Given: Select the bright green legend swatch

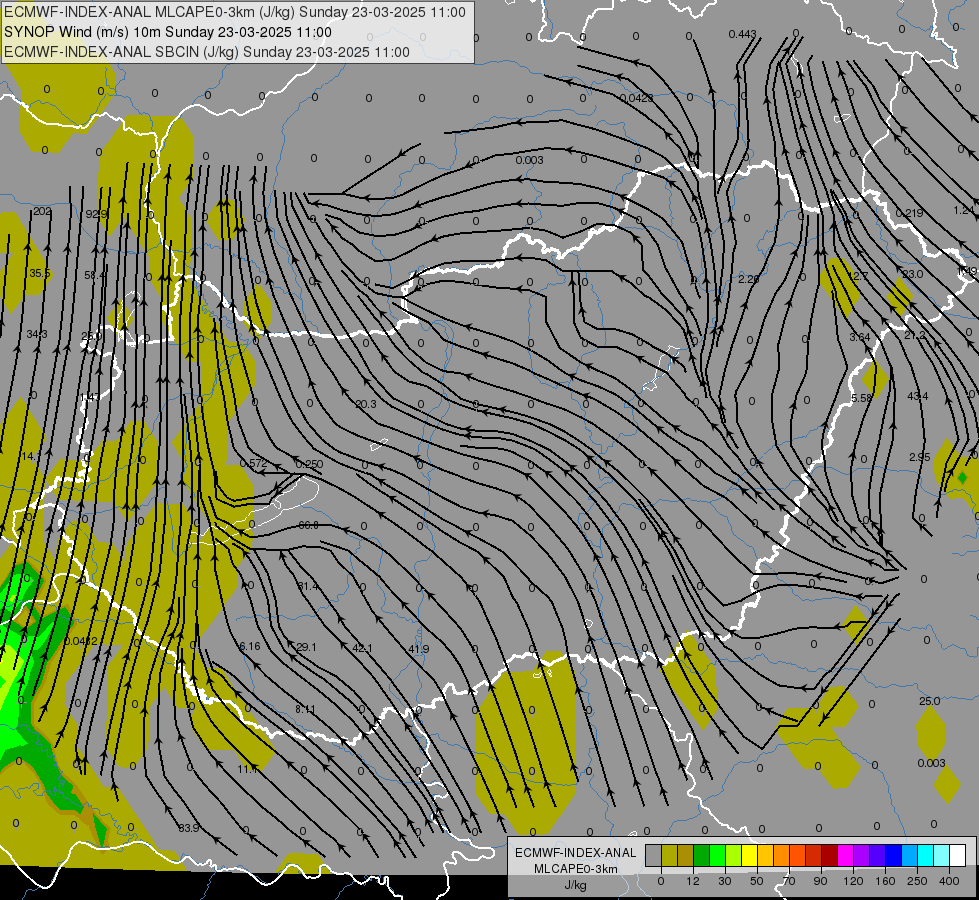Looking at the screenshot, I should click(717, 856).
